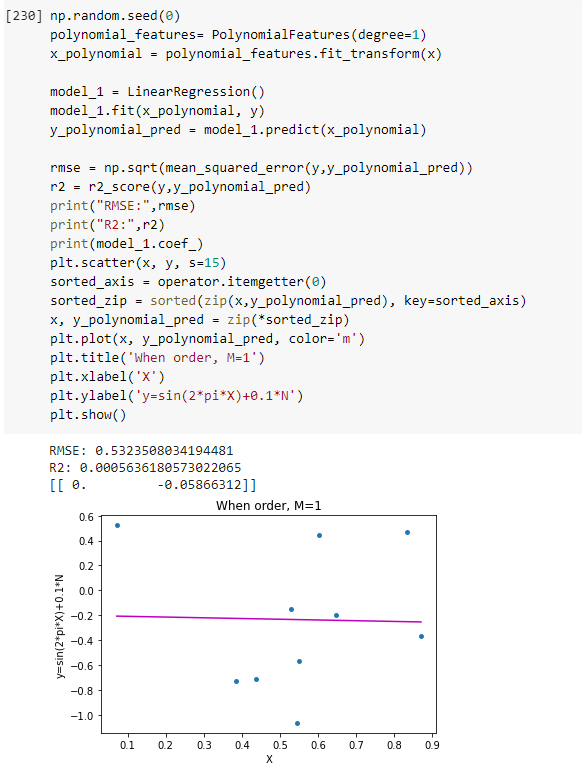This screenshot has width=582, height=782.
Task: Click the model_1 = LinearRegression() line
Action: pyautogui.click(x=157, y=92)
